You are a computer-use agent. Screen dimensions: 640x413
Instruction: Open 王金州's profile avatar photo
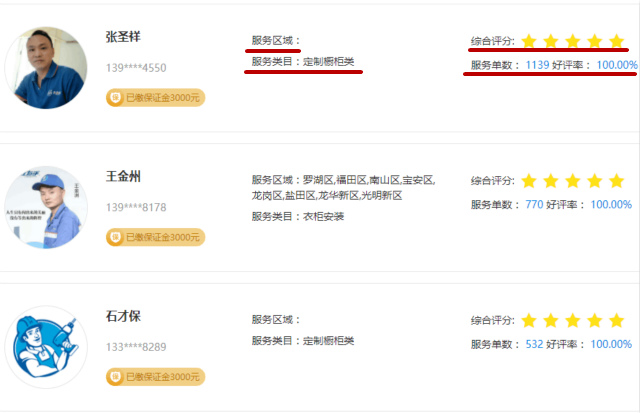[46, 207]
